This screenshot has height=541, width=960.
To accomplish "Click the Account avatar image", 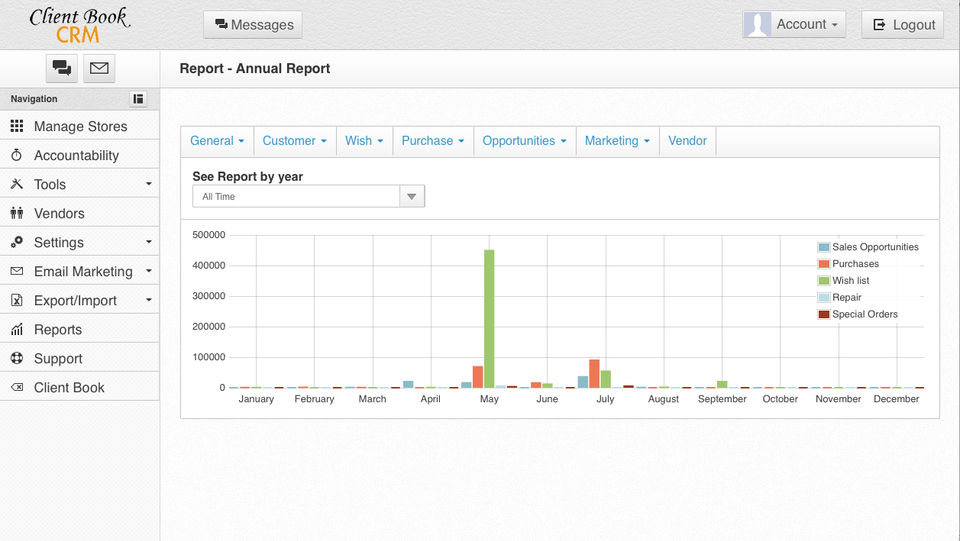I will click(758, 25).
